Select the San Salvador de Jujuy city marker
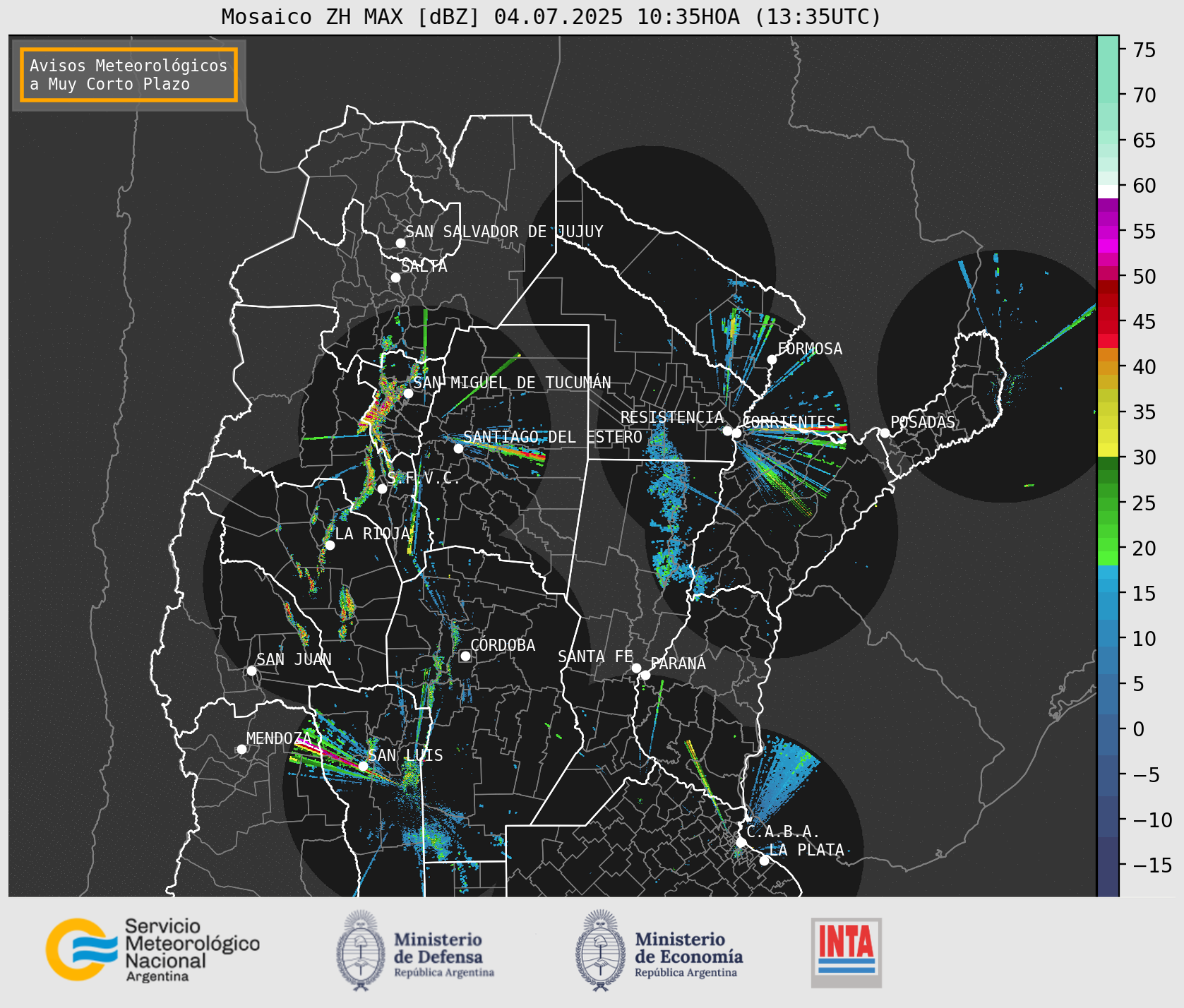Viewport: 1184px width, 1008px height. [400, 243]
